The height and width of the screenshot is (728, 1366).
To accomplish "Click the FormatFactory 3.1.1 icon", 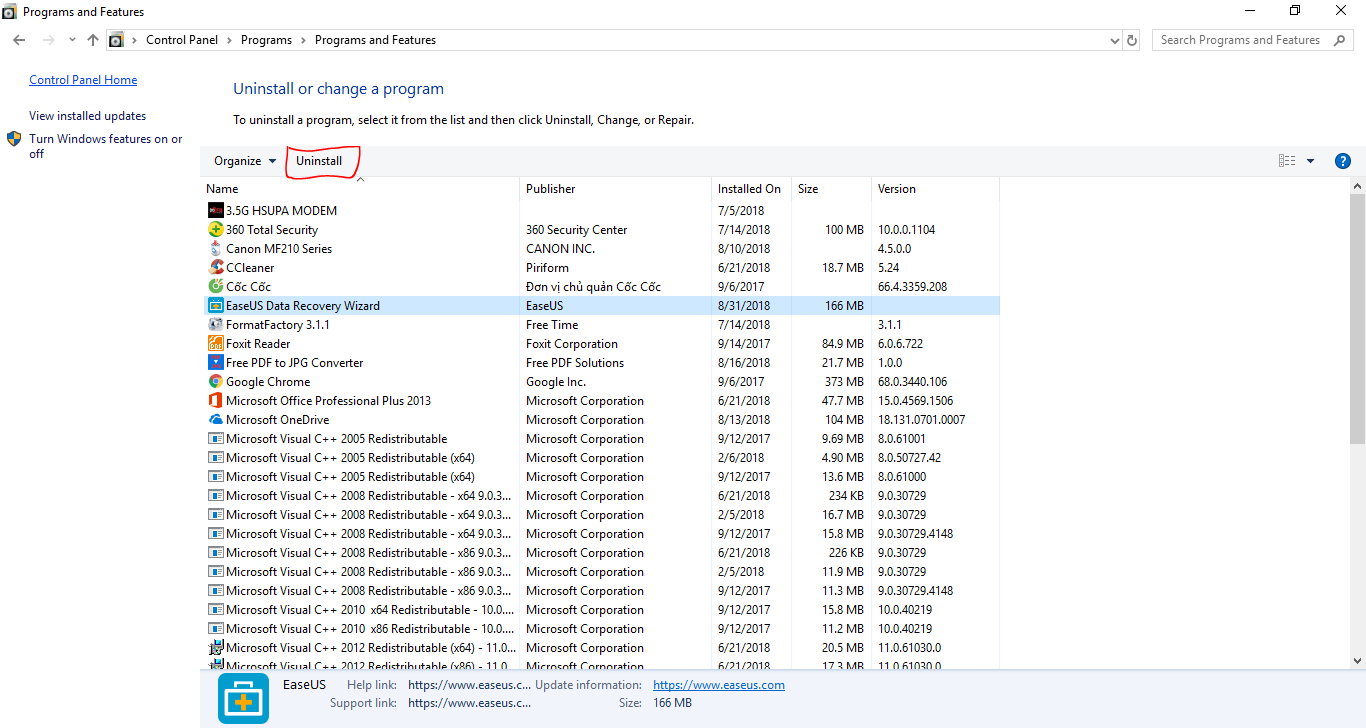I will (x=216, y=325).
